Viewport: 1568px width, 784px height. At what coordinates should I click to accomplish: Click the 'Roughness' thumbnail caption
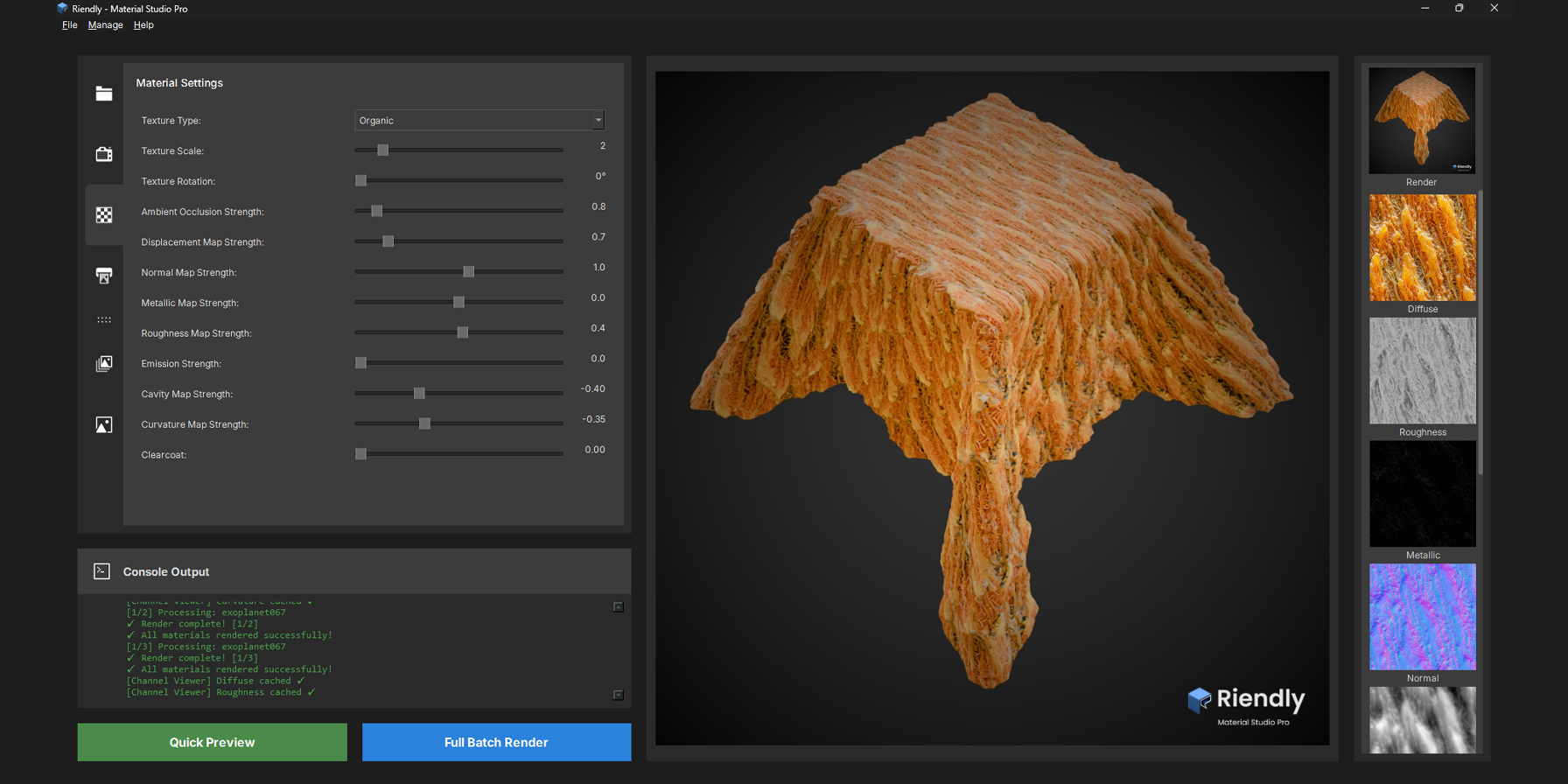point(1423,432)
